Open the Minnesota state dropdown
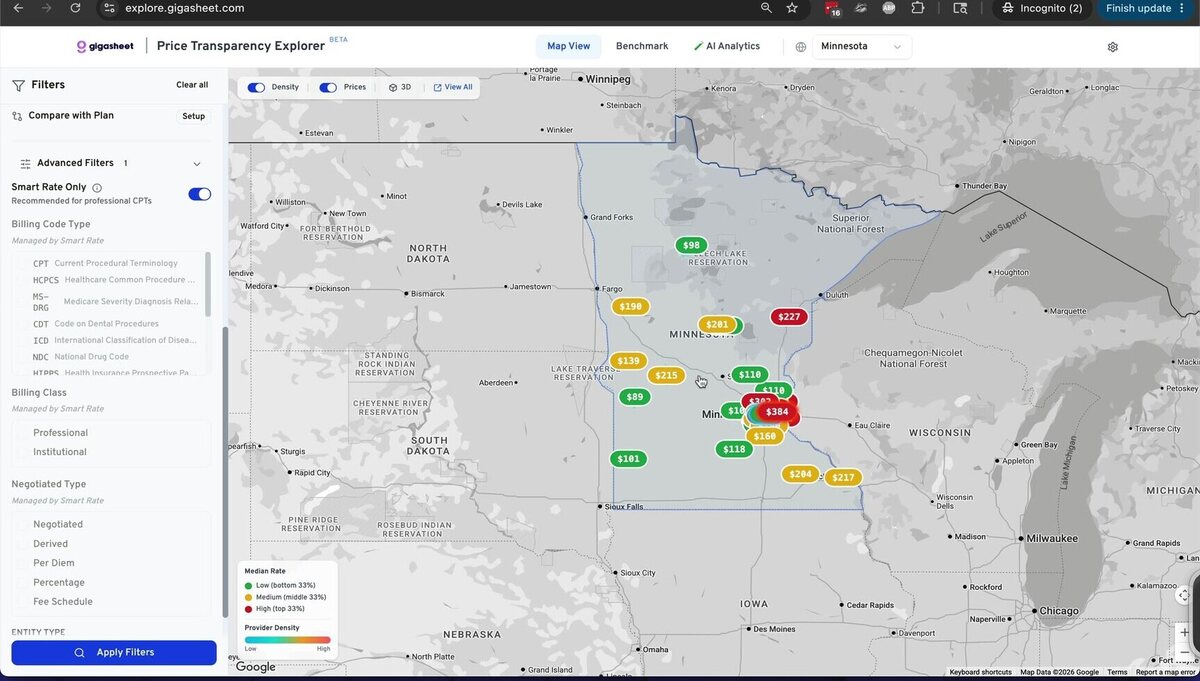1200x681 pixels. 861,47
